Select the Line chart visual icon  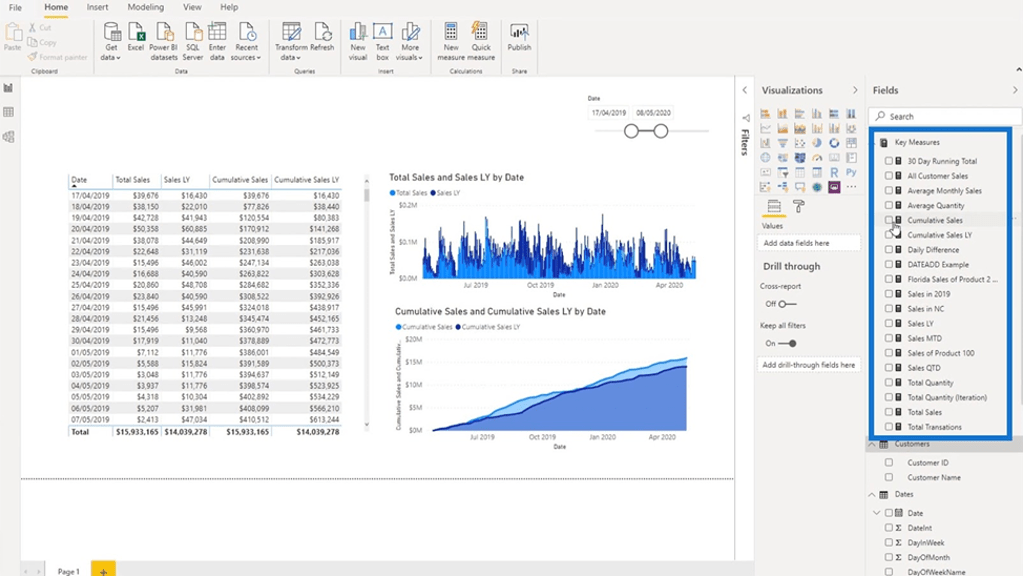pos(765,129)
